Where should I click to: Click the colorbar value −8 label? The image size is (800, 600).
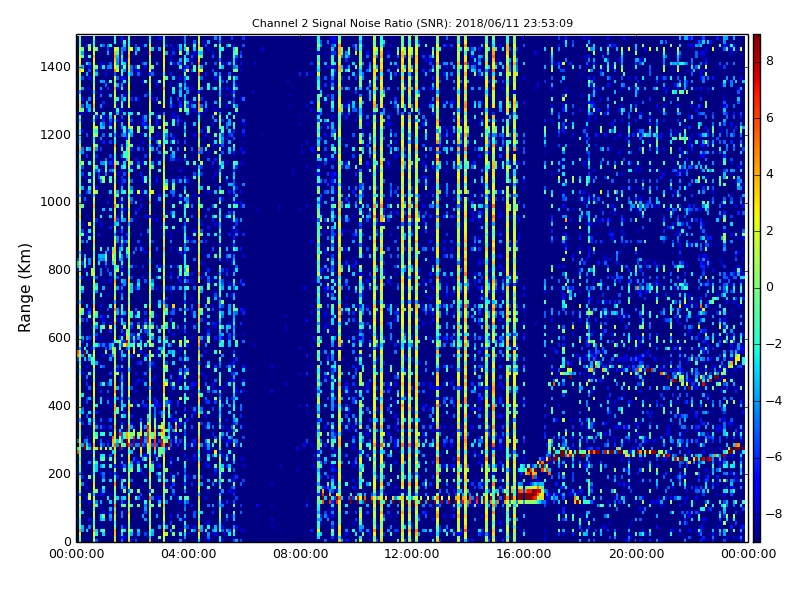[x=774, y=514]
